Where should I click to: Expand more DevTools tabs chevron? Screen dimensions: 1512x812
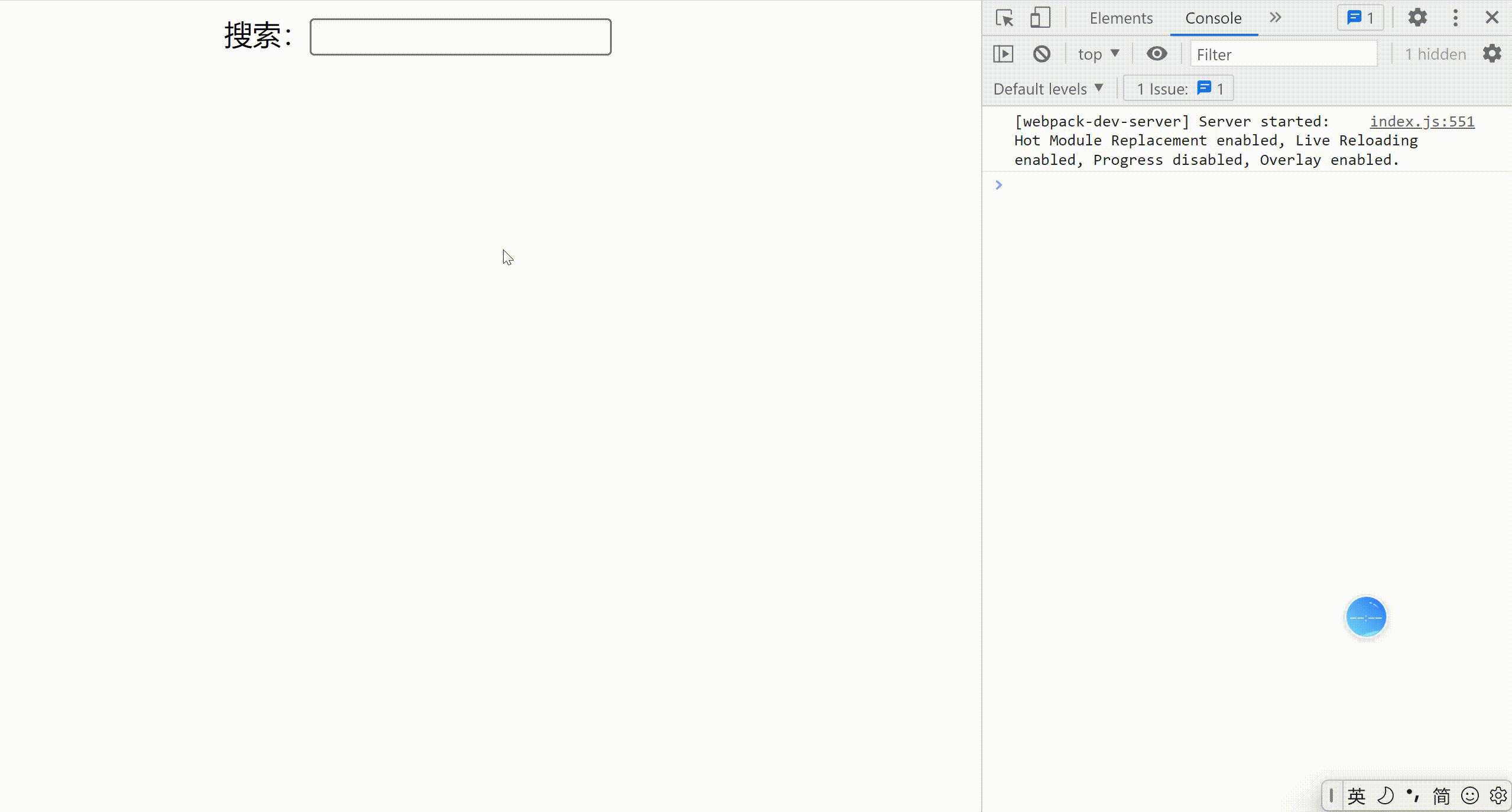tap(1276, 18)
